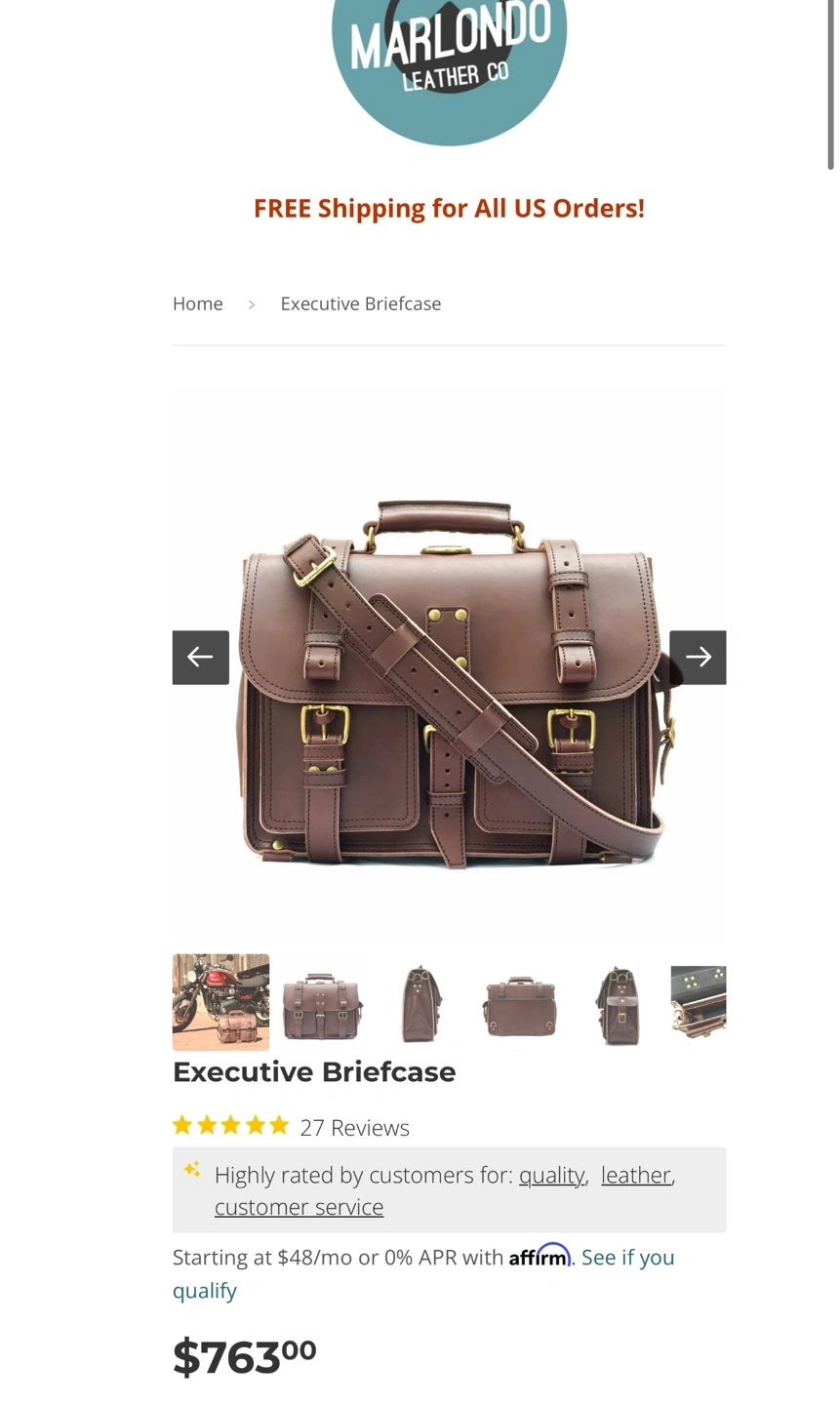Image resolution: width=840 pixels, height=1405 pixels.
Task: Click the Affirm logo
Action: (540, 1256)
